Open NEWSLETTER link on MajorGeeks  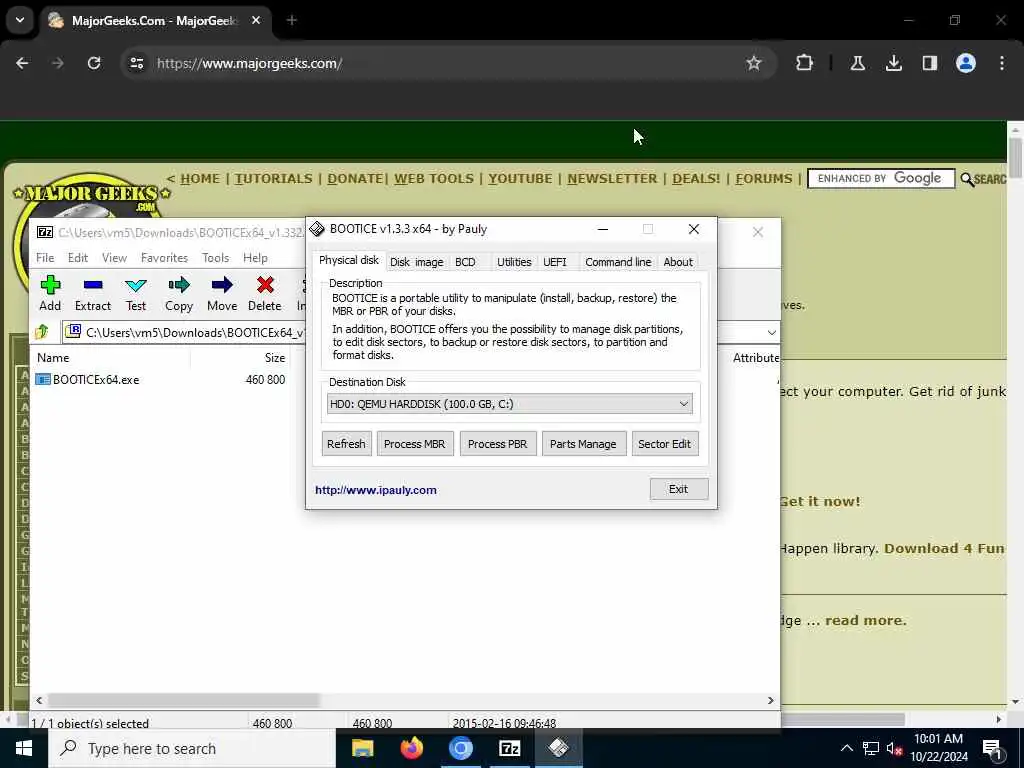click(x=612, y=178)
